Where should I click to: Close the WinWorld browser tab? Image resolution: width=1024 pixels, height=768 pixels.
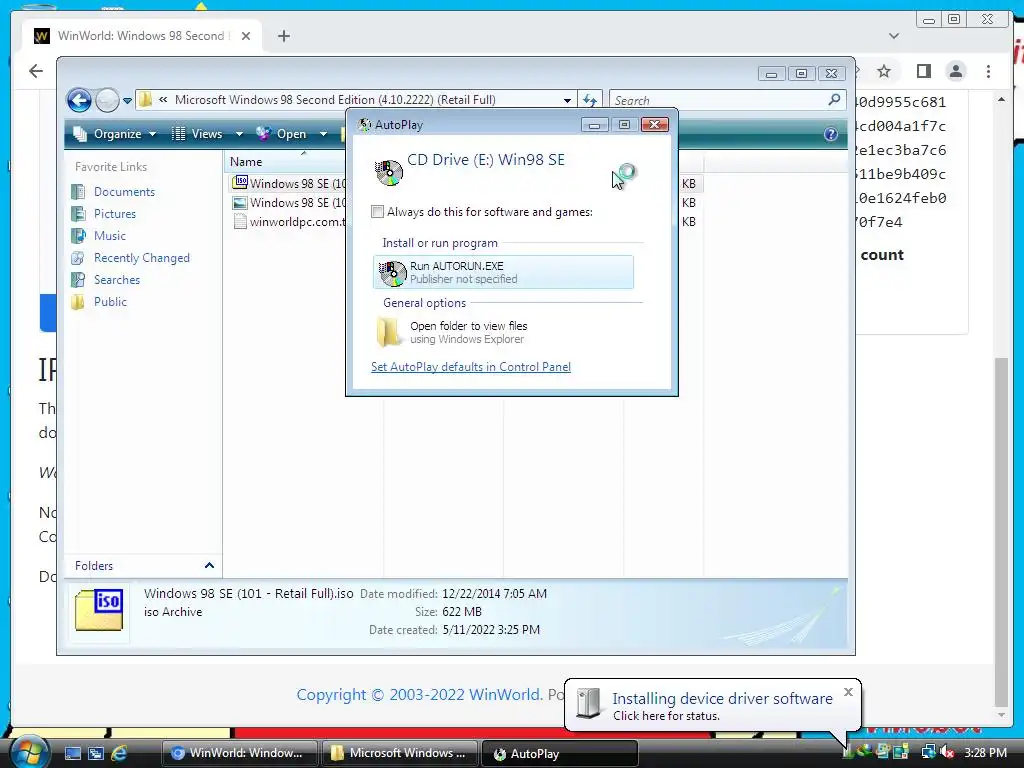pyautogui.click(x=246, y=36)
